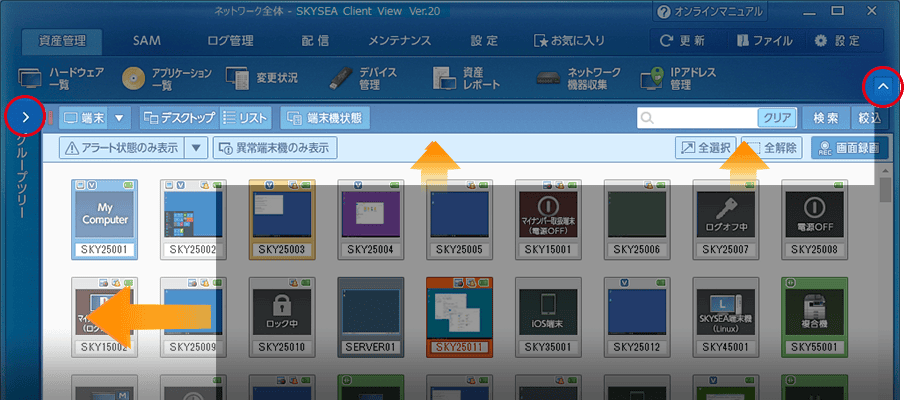Select the SKY25008 電源OFF thumbnail
The width and height of the screenshot is (905, 400).
coord(815,219)
